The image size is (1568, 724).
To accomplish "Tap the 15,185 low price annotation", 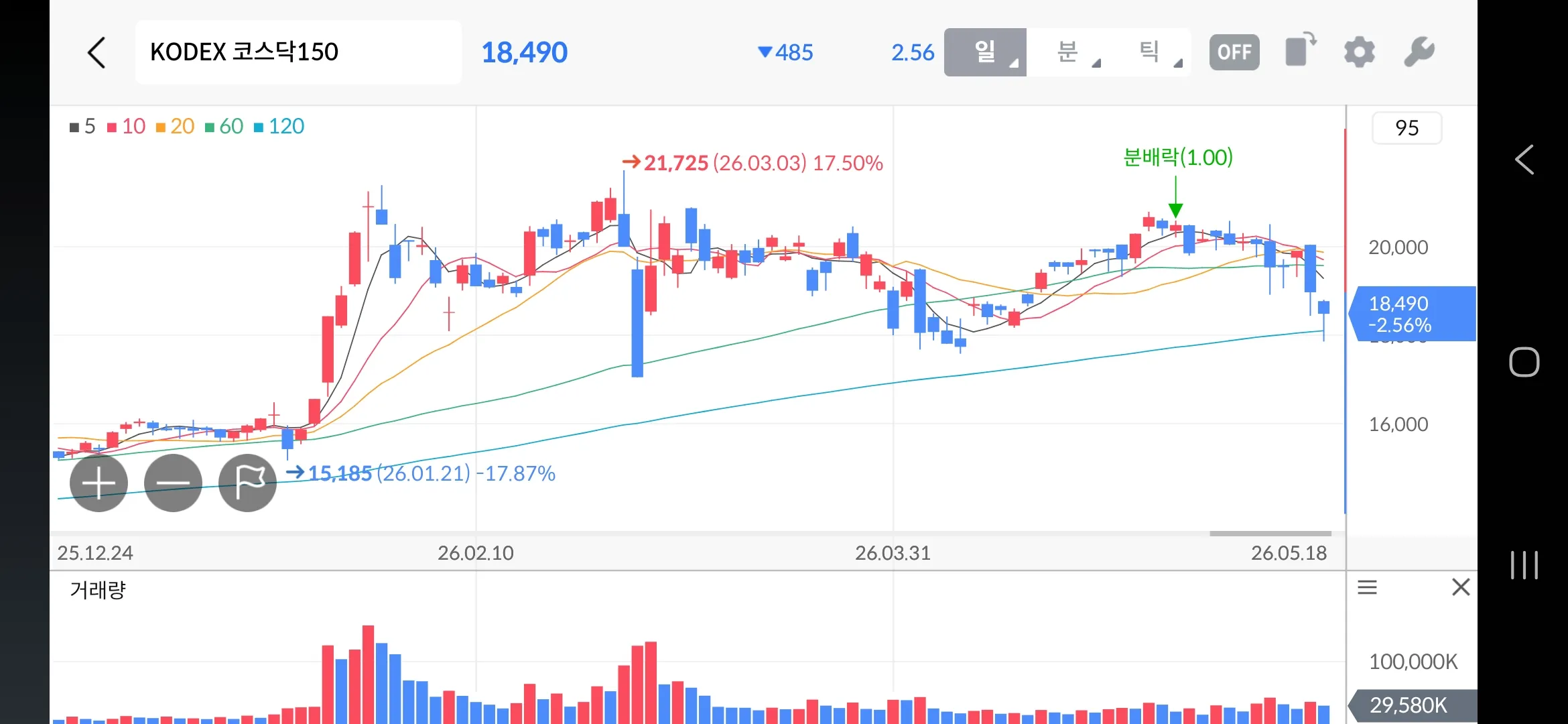I will pyautogui.click(x=421, y=473).
